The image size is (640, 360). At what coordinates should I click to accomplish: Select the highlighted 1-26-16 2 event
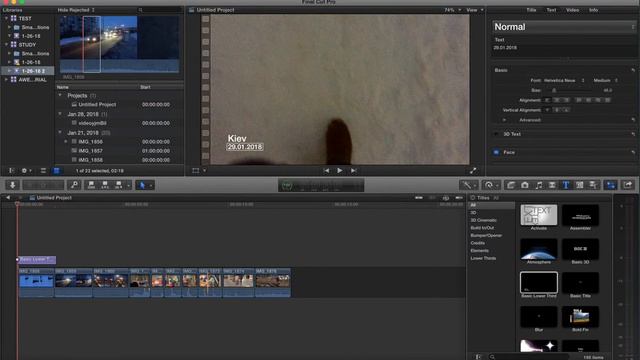click(27, 71)
